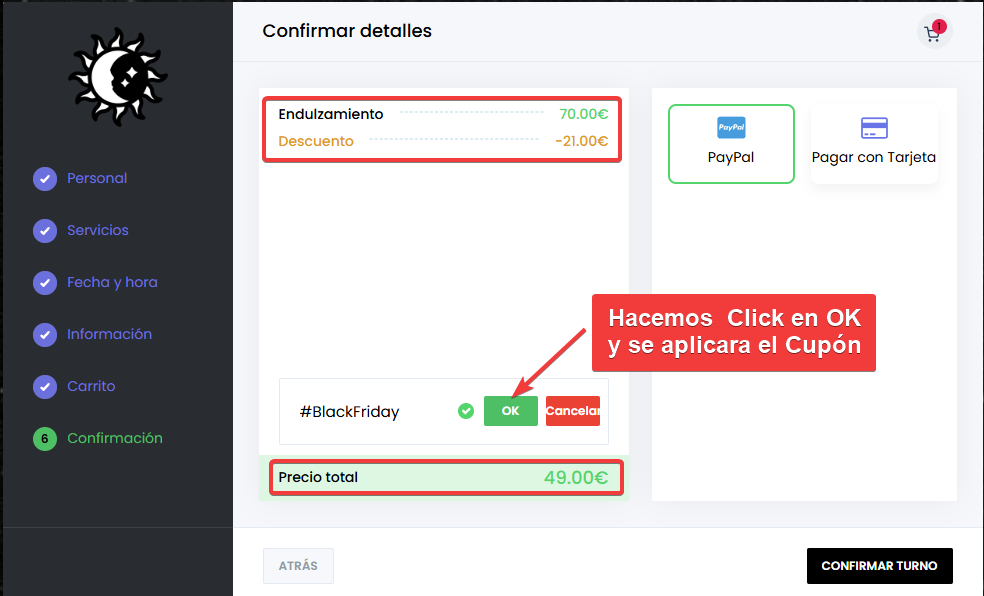
Task: Click the PayPal logo icon
Action: click(x=731, y=127)
